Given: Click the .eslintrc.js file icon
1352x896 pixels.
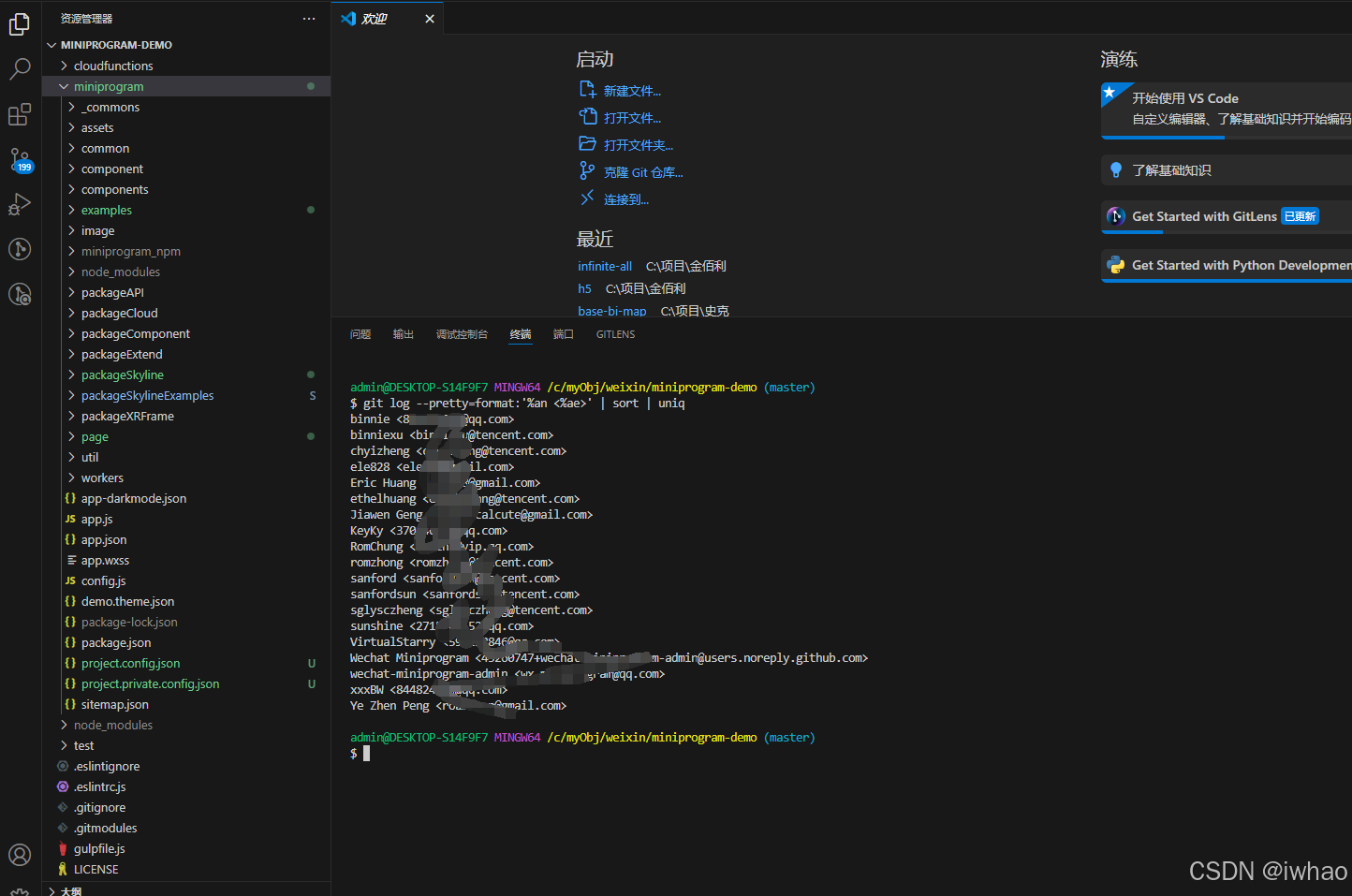Looking at the screenshot, I should click(x=63, y=786).
